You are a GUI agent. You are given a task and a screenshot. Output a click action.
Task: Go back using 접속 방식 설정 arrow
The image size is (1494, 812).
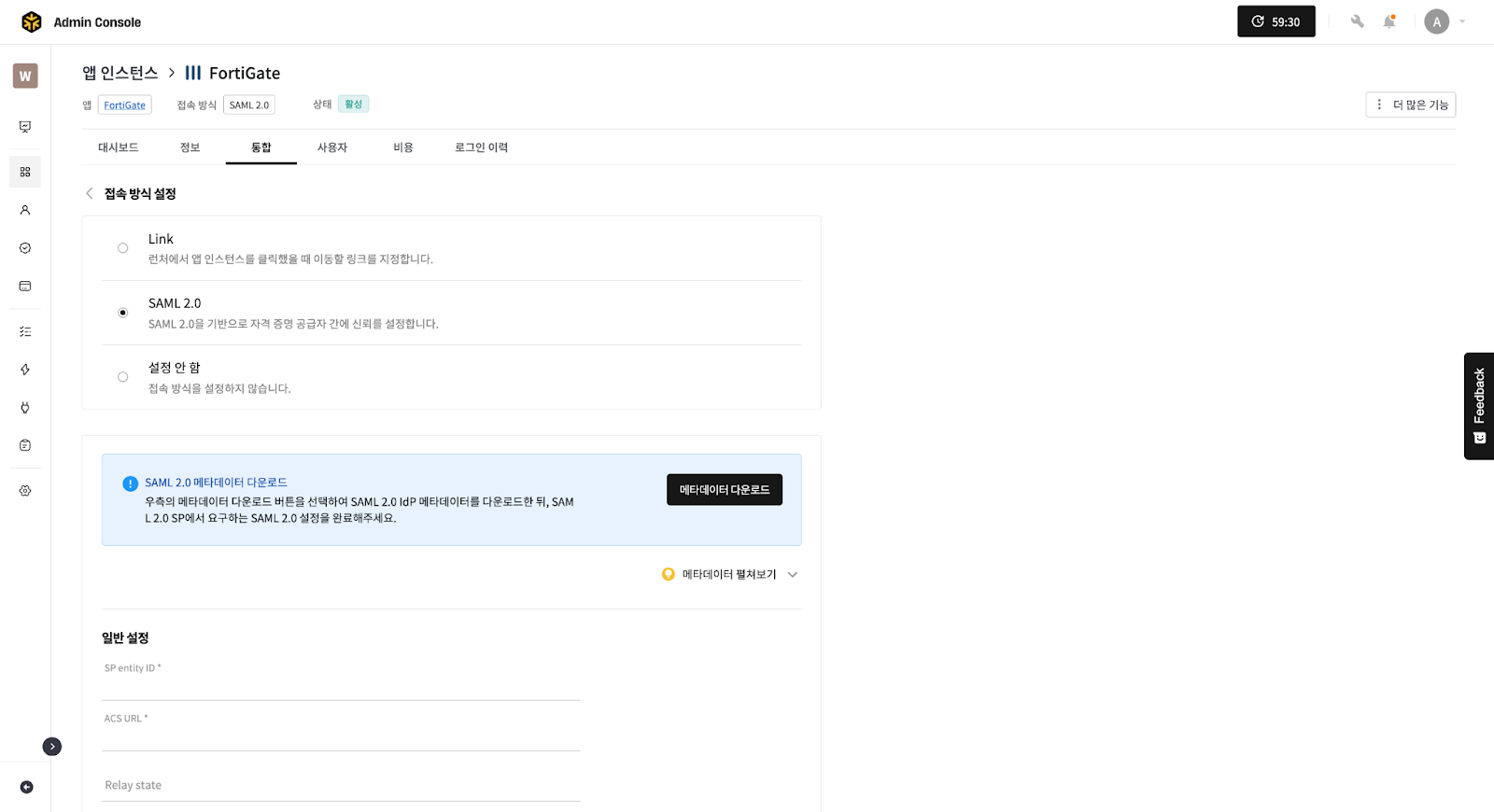tap(90, 193)
